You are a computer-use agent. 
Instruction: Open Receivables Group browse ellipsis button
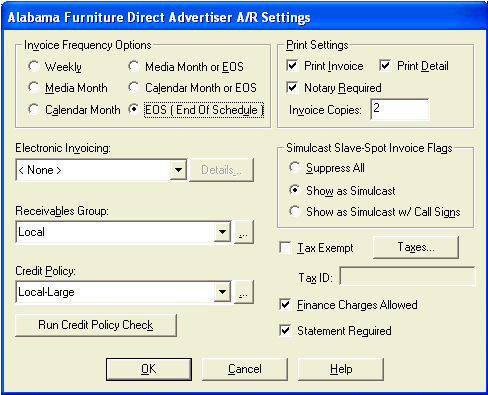click(x=244, y=232)
